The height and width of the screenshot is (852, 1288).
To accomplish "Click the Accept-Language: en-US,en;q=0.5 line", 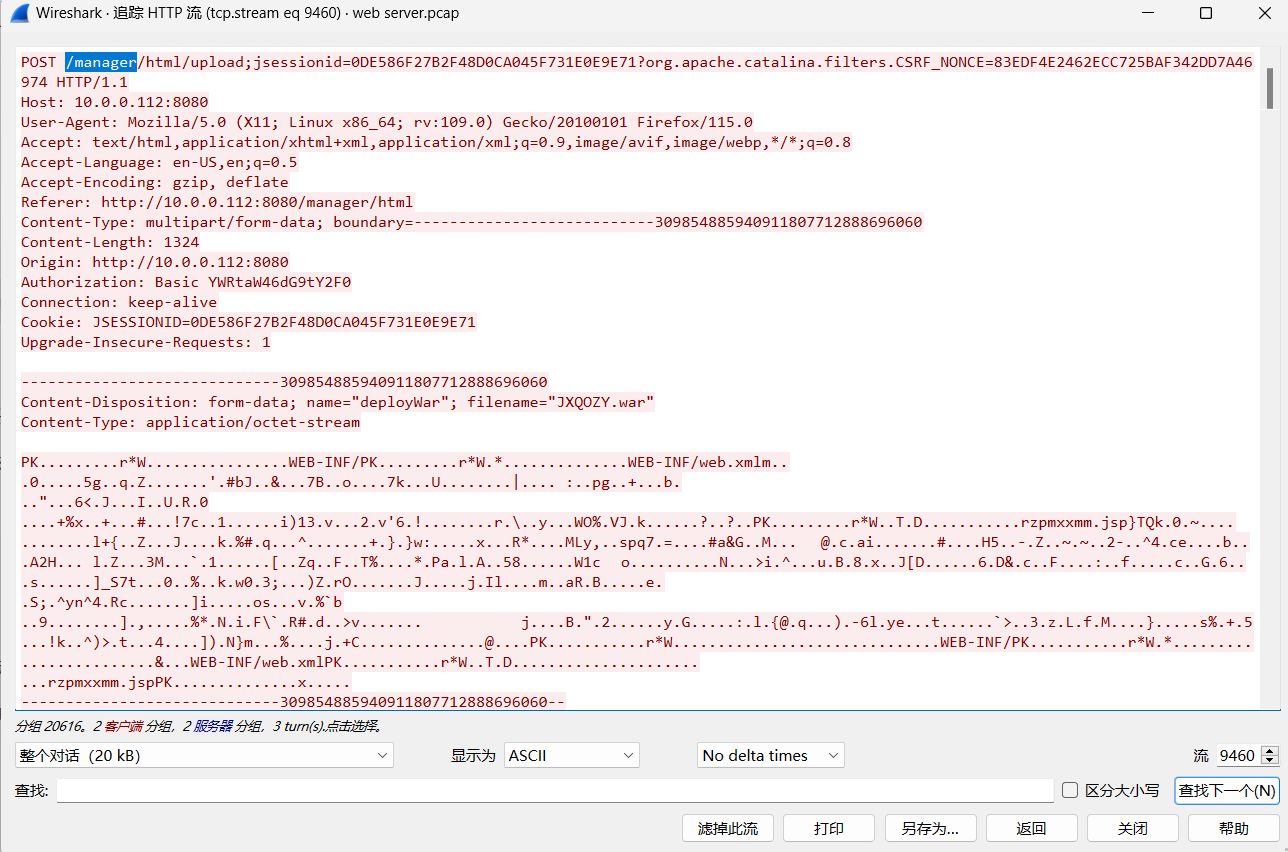I will (x=159, y=162).
